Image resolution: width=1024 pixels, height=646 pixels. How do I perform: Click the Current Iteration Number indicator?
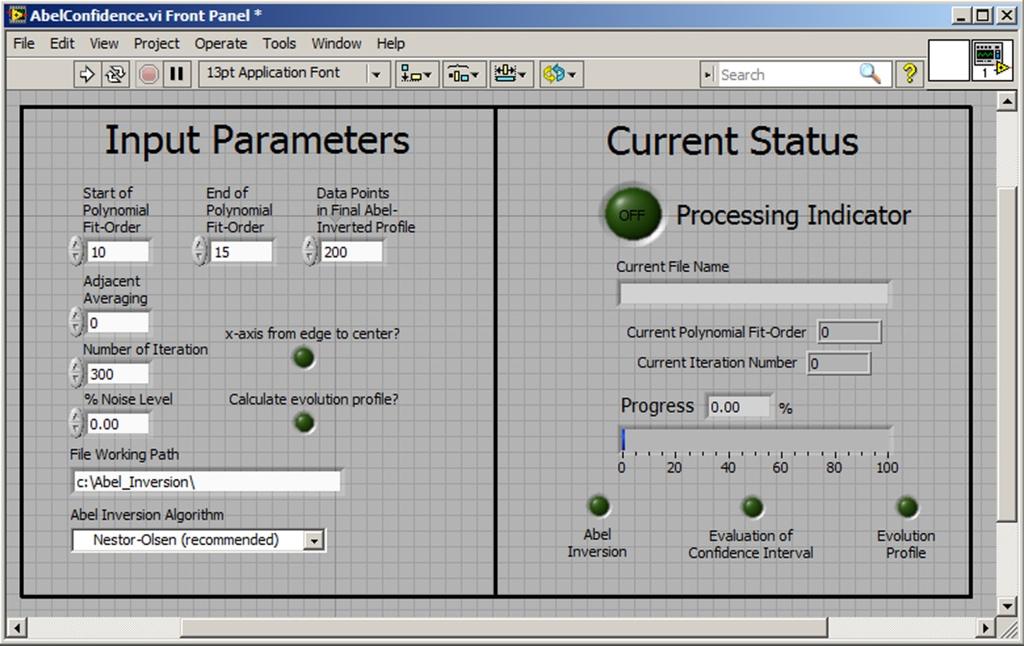point(839,363)
